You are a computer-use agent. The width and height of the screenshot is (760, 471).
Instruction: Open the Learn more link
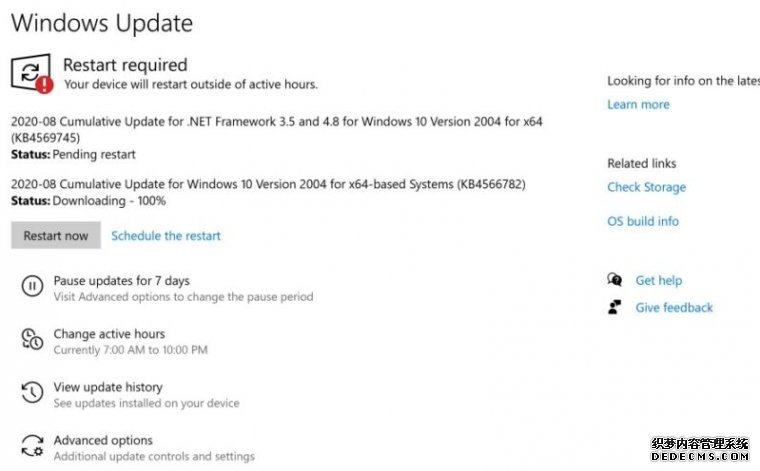coord(638,105)
